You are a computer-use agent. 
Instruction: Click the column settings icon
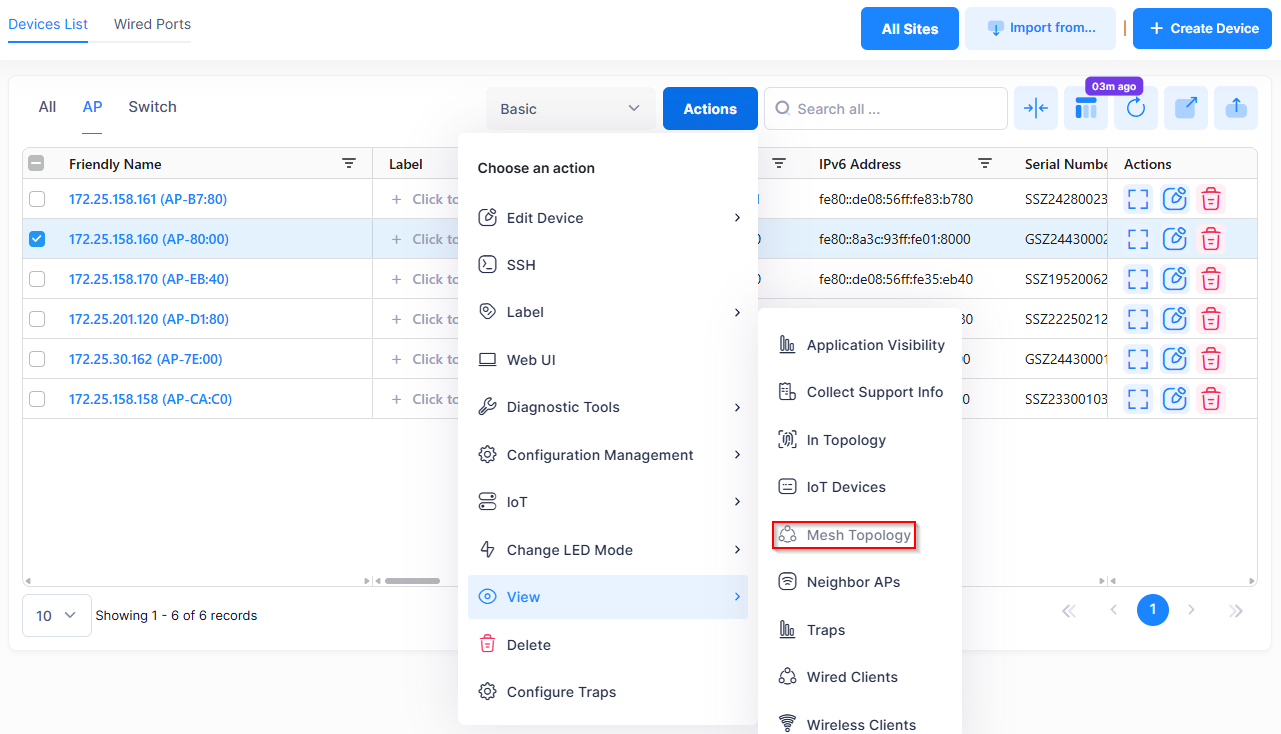1086,108
